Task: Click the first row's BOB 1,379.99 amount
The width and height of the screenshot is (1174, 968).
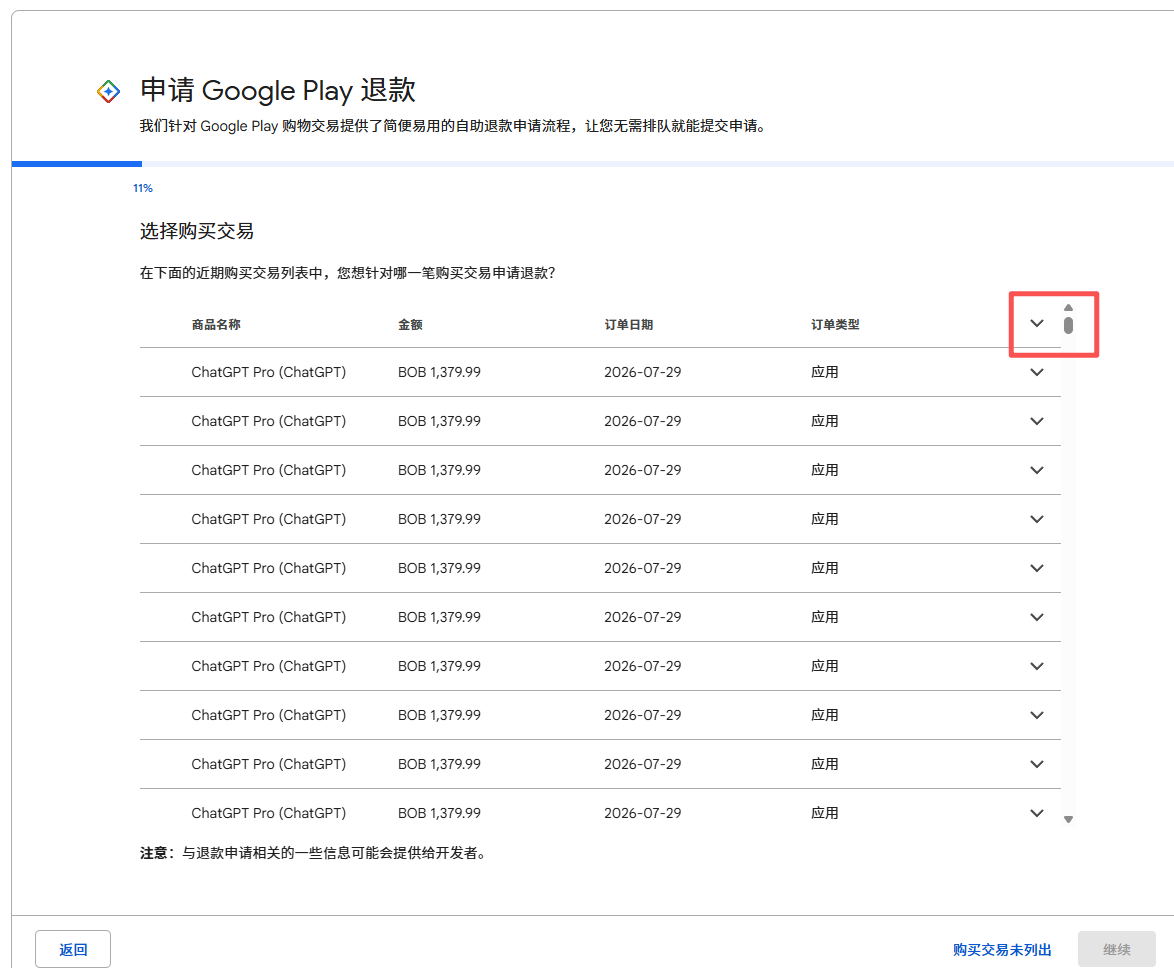Action: [440, 372]
